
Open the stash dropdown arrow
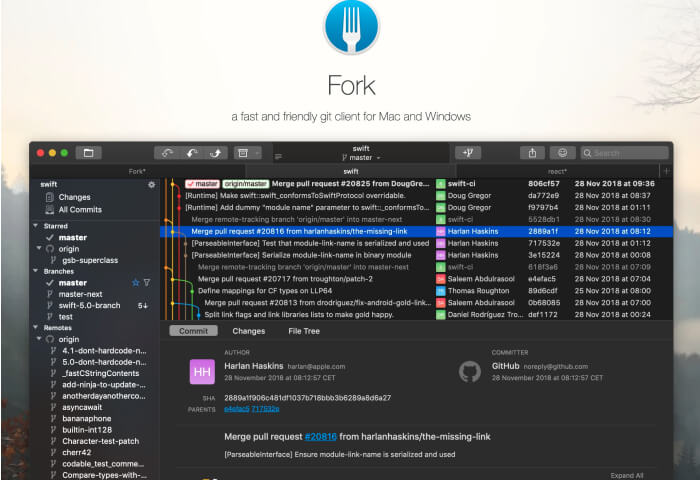pyautogui.click(x=257, y=153)
